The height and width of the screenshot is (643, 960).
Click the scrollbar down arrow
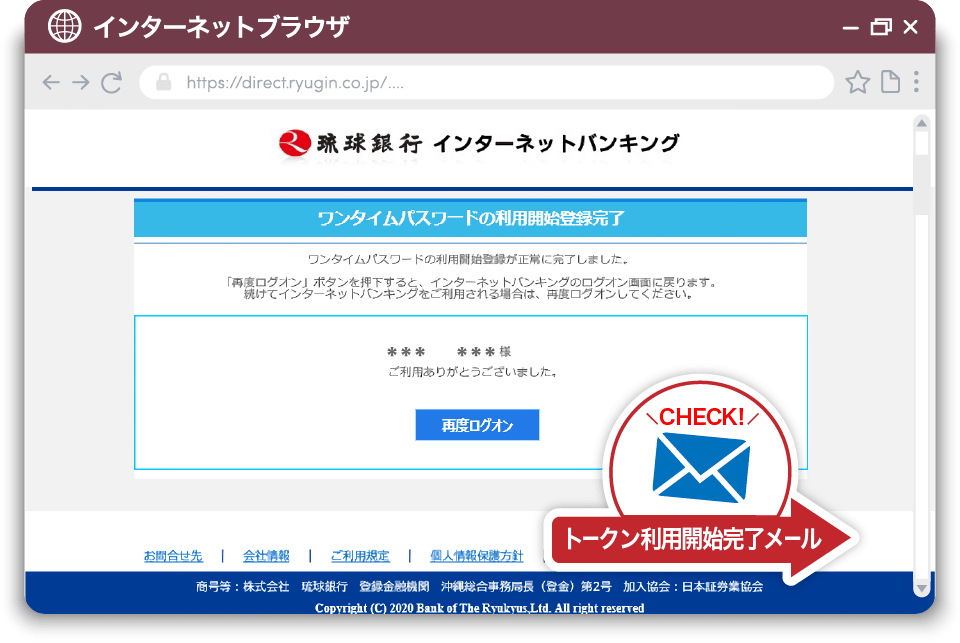(x=921, y=588)
